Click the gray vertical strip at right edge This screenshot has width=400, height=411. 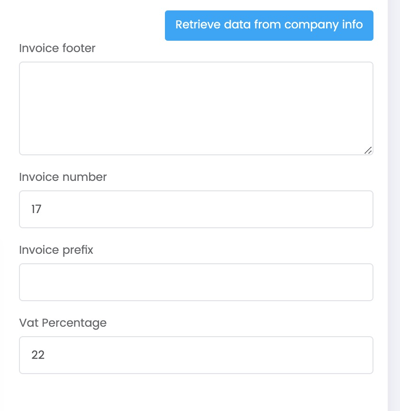coord(394,205)
